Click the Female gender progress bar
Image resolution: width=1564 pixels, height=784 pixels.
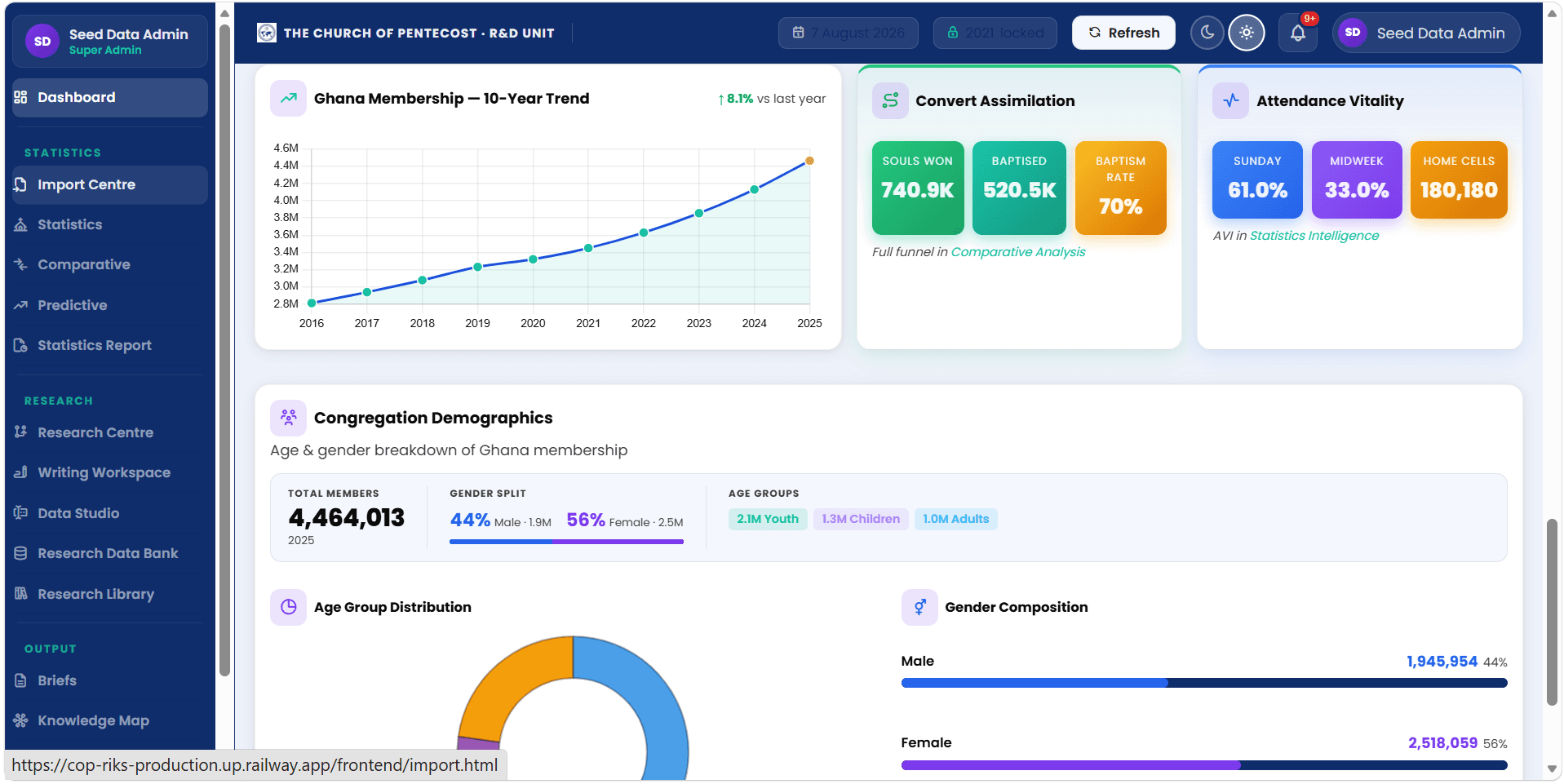[x=1204, y=765]
